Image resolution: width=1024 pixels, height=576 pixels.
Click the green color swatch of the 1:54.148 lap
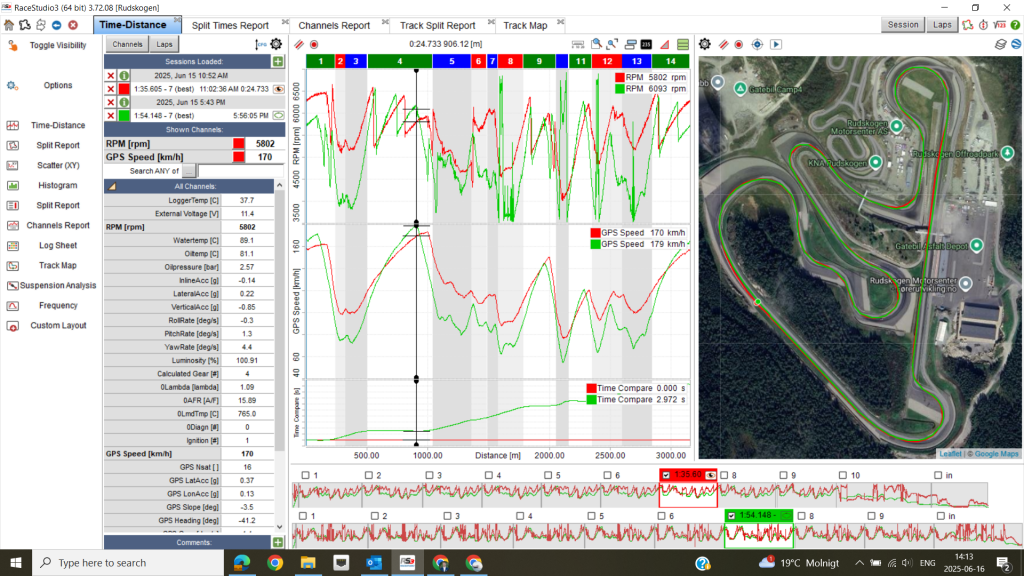(124, 116)
